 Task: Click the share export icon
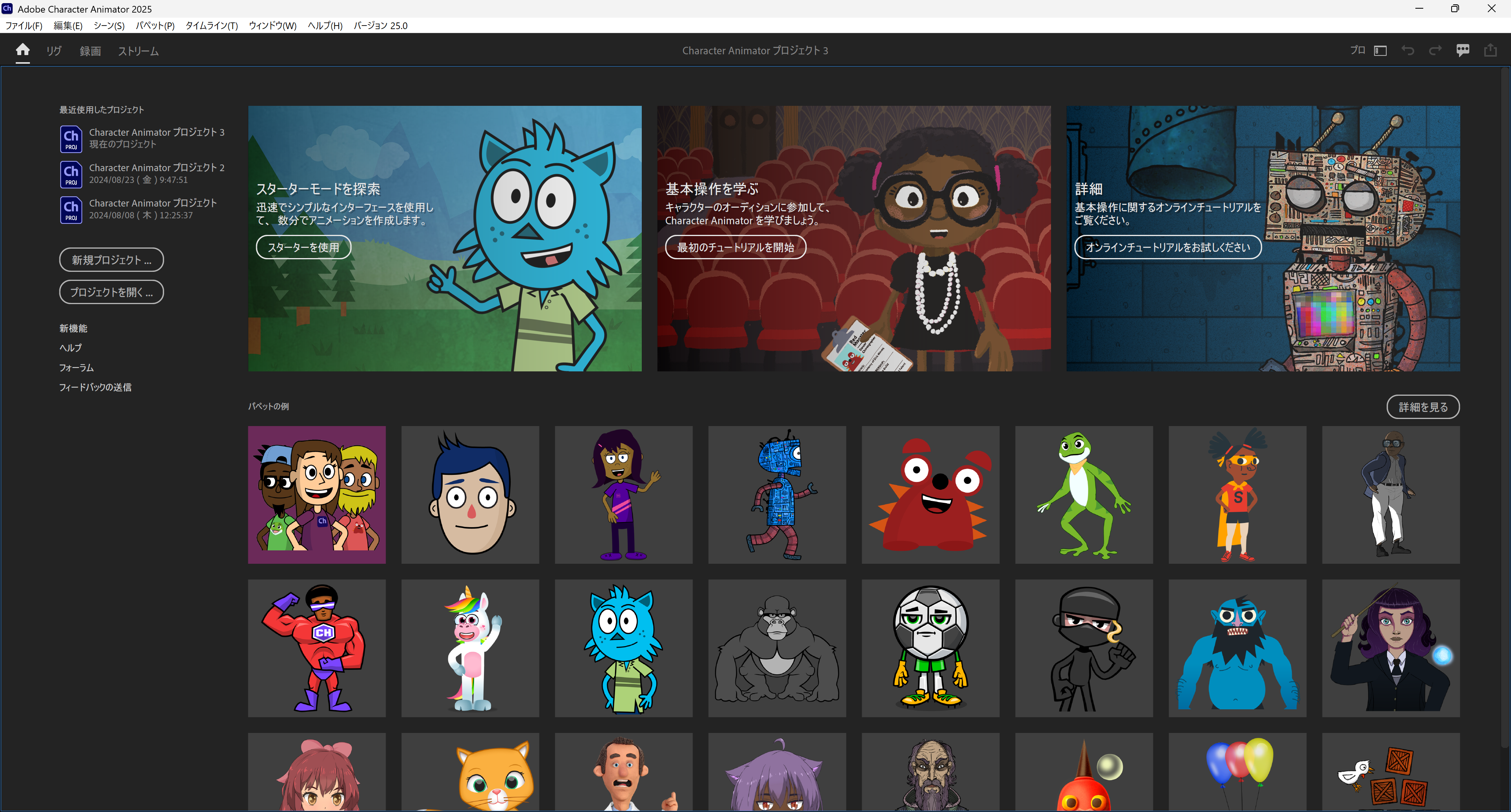click(1491, 50)
